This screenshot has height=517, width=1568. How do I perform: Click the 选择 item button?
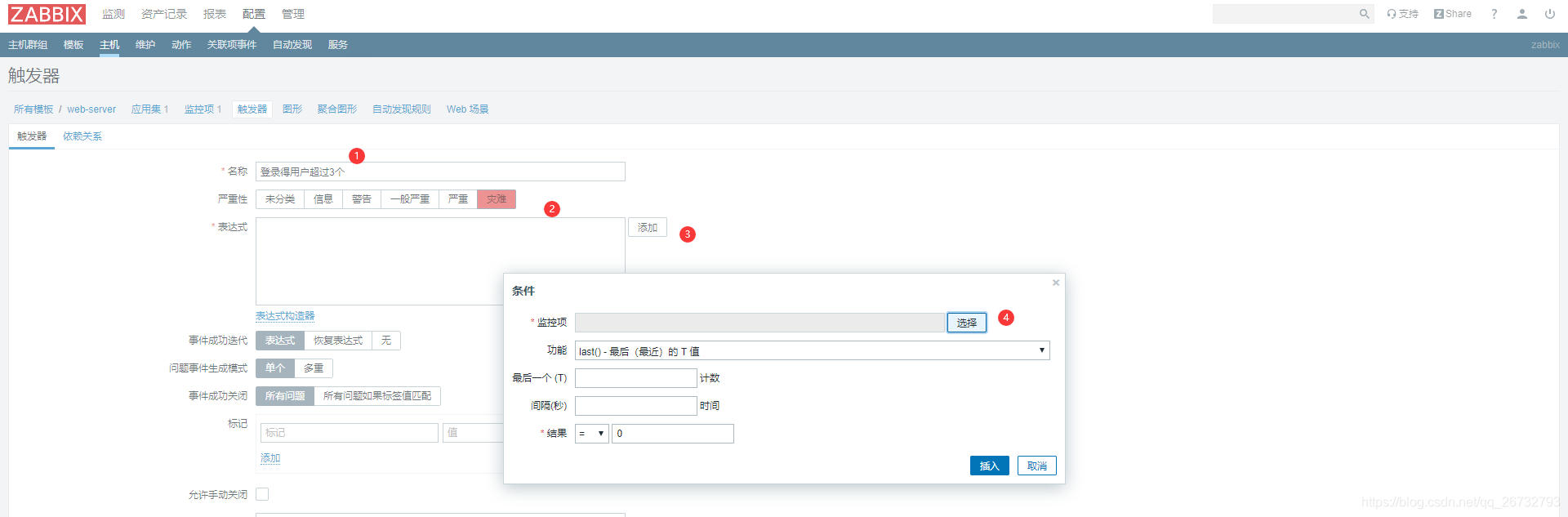point(967,323)
